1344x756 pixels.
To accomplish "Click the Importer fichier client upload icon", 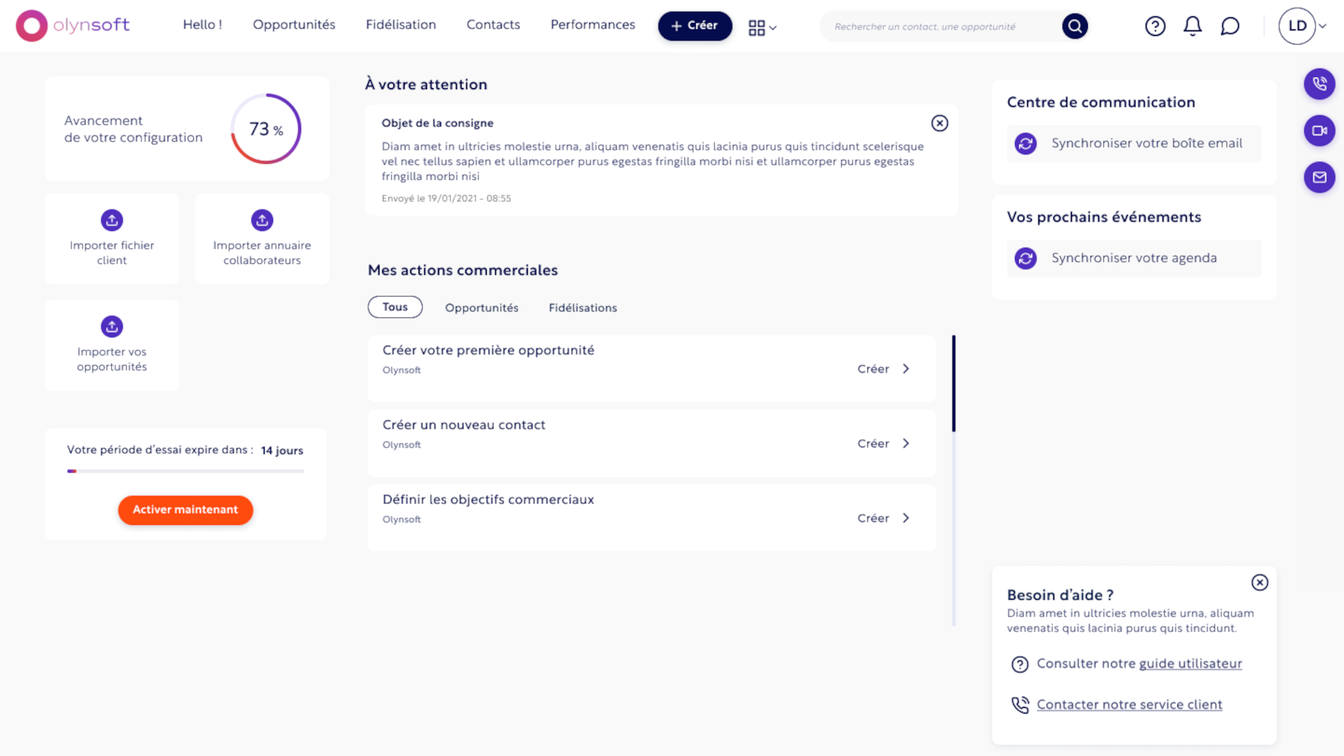I will click(x=112, y=220).
